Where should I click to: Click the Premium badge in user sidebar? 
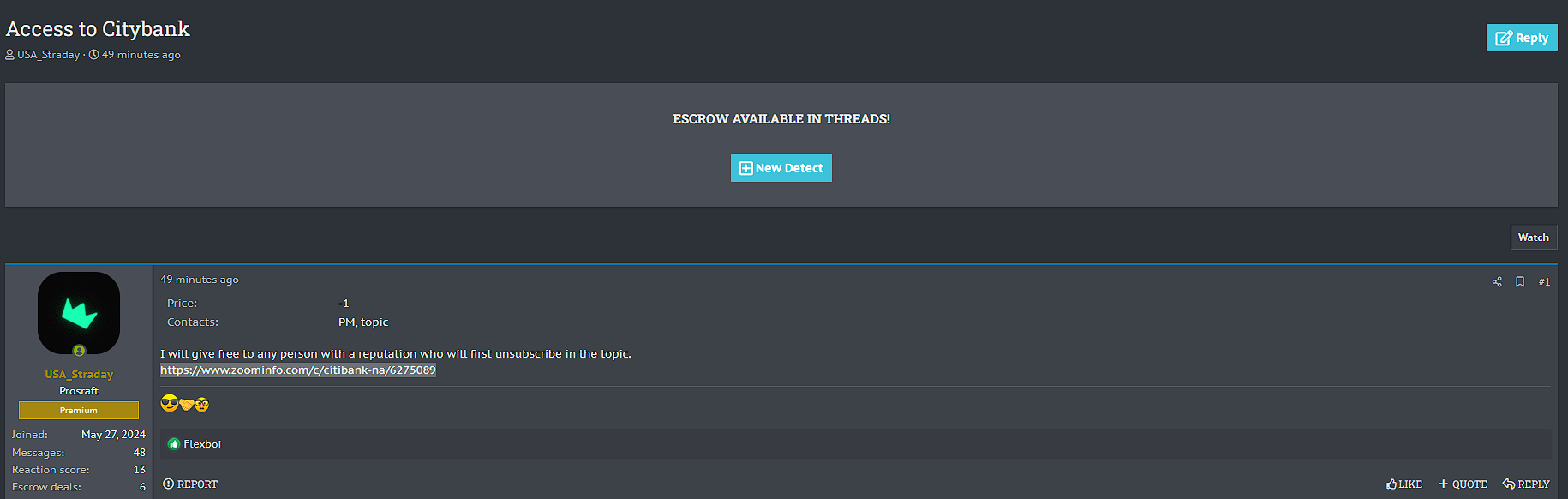79,411
